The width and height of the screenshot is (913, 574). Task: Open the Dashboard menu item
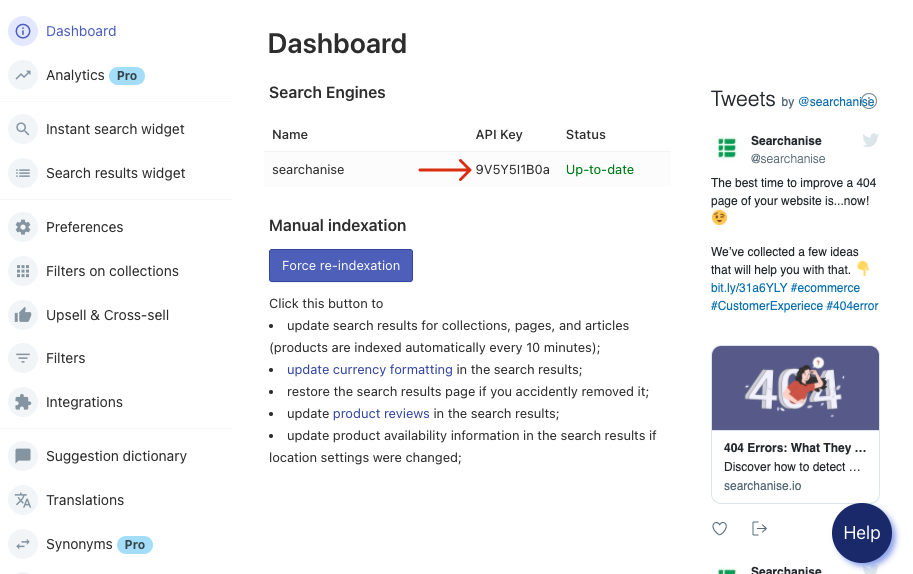tap(81, 31)
